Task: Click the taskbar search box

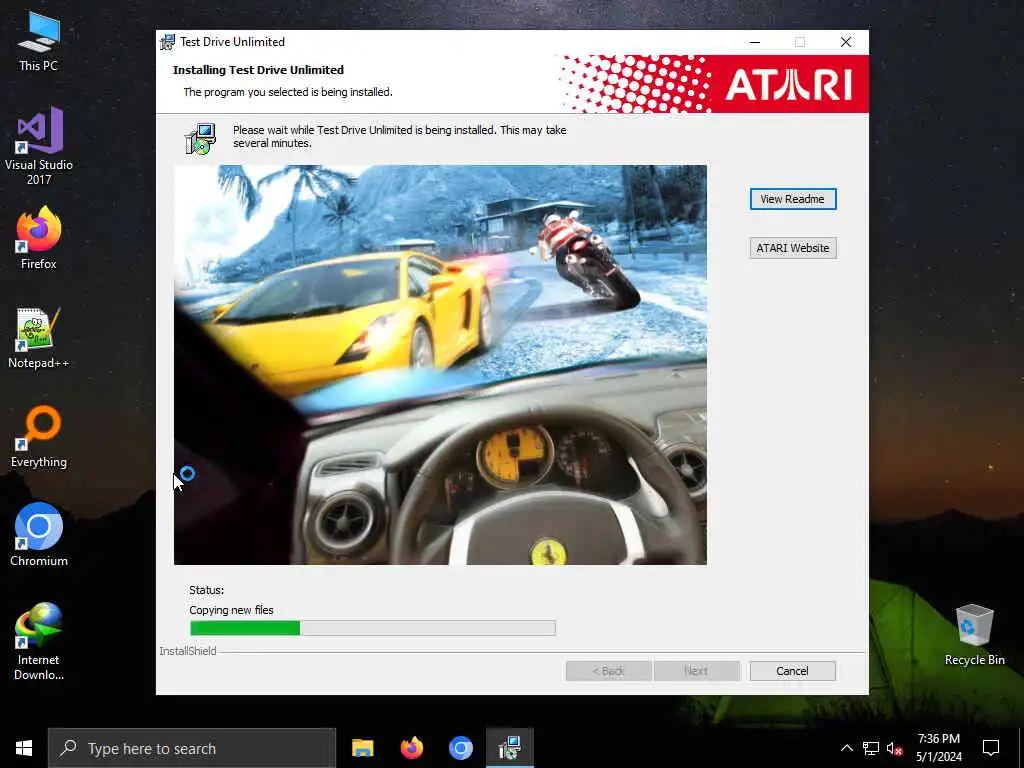Action: click(192, 748)
